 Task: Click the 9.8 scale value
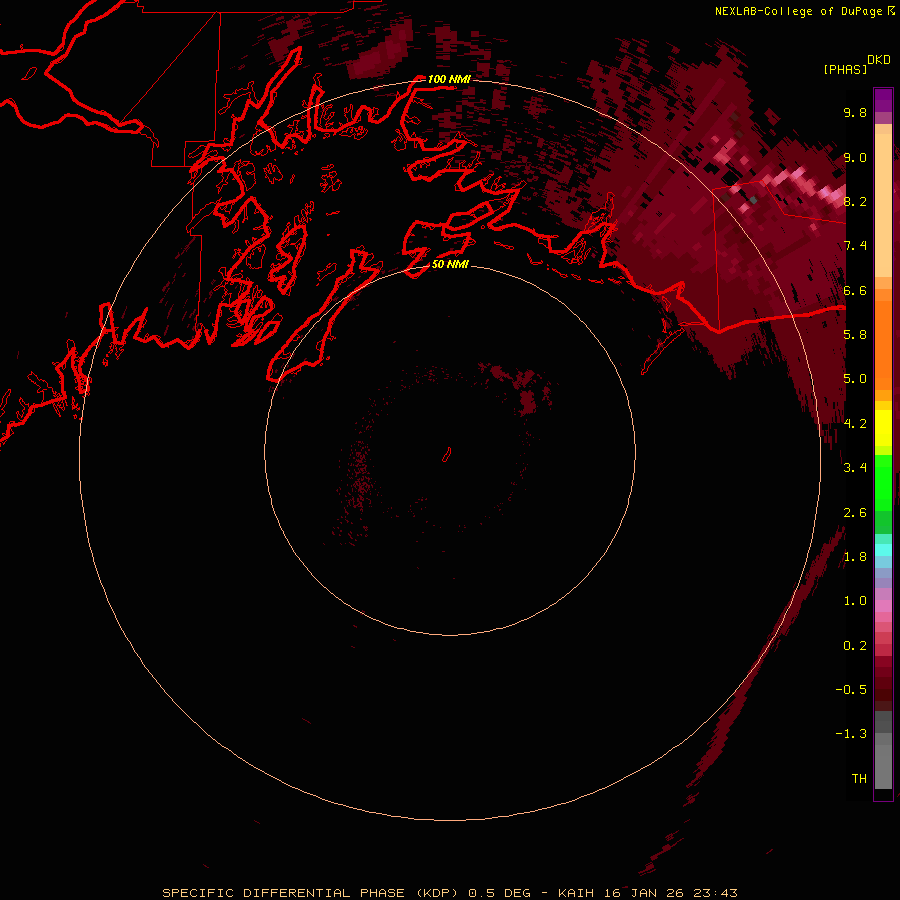click(855, 112)
